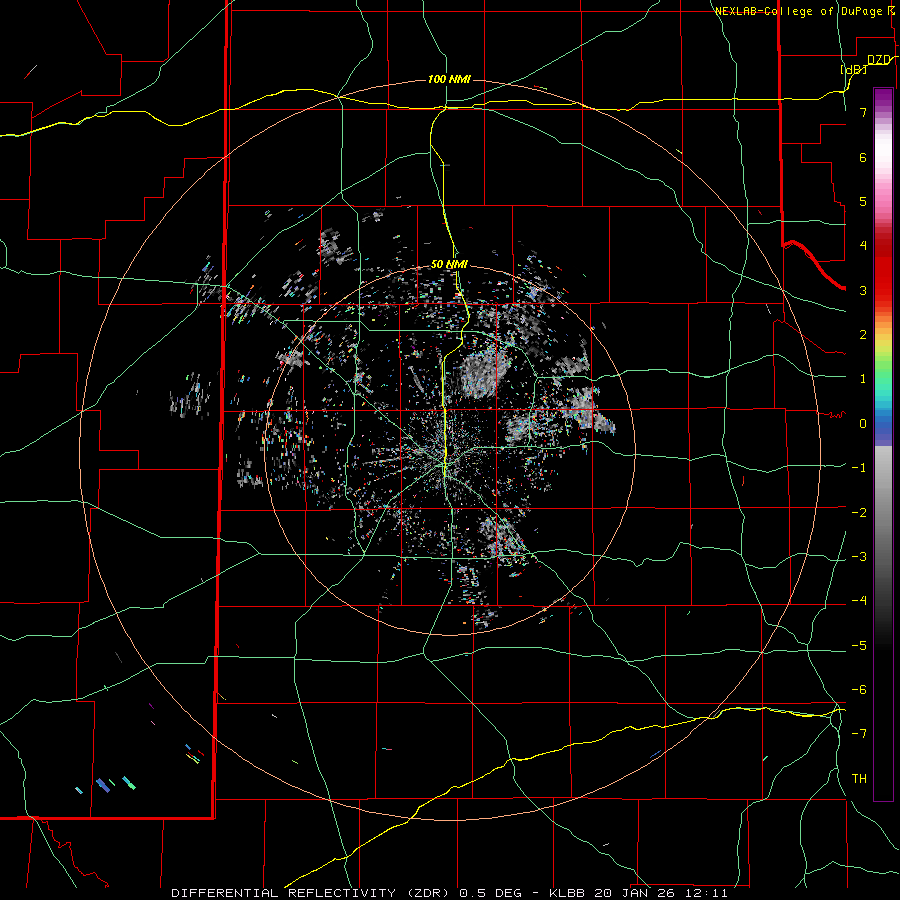Click the positive 4 scale value

tap(863, 245)
